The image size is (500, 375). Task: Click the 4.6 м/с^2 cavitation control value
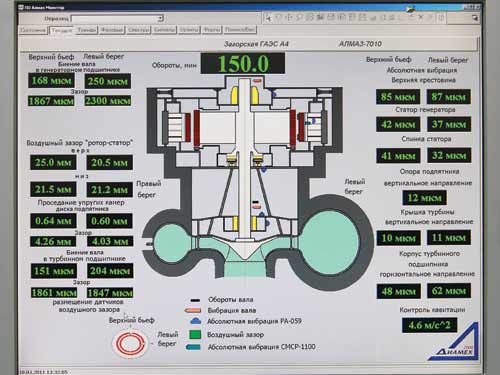(x=429, y=325)
